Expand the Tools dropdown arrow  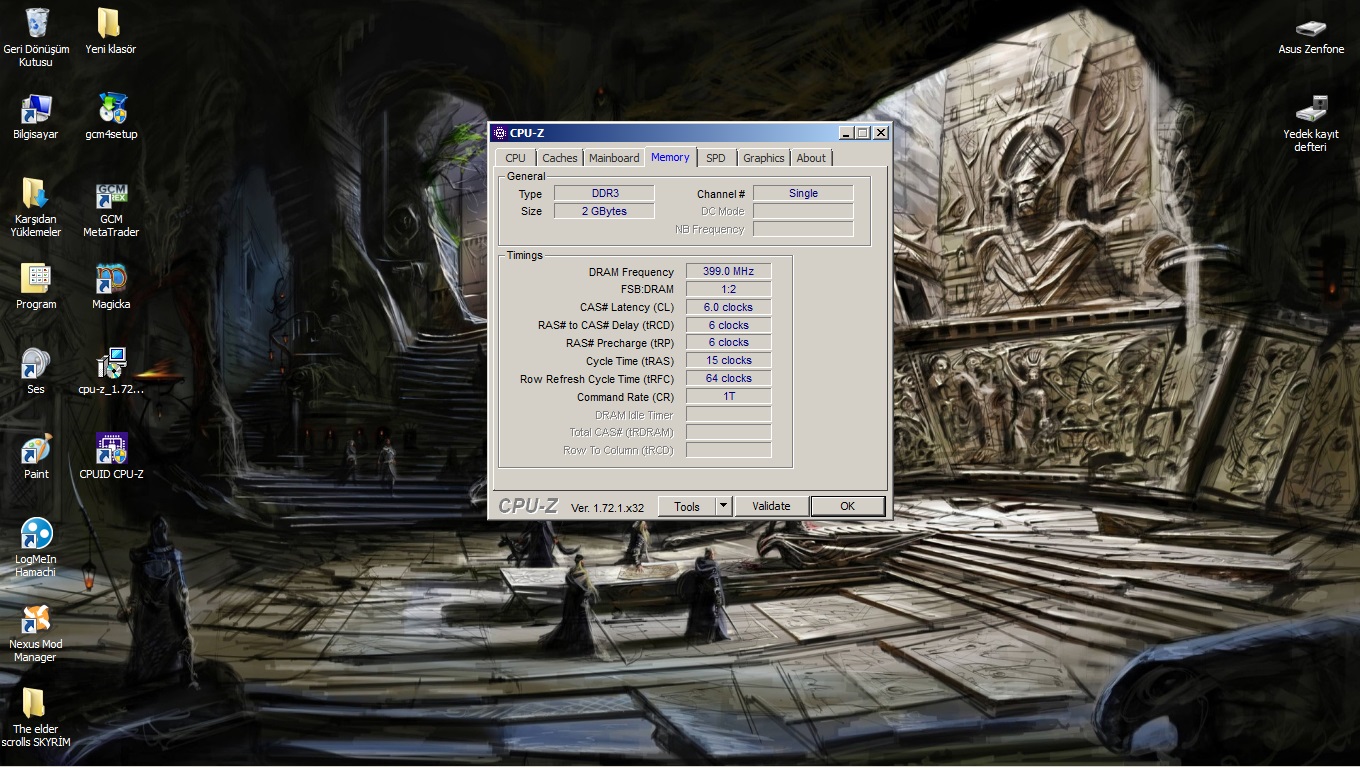click(725, 506)
